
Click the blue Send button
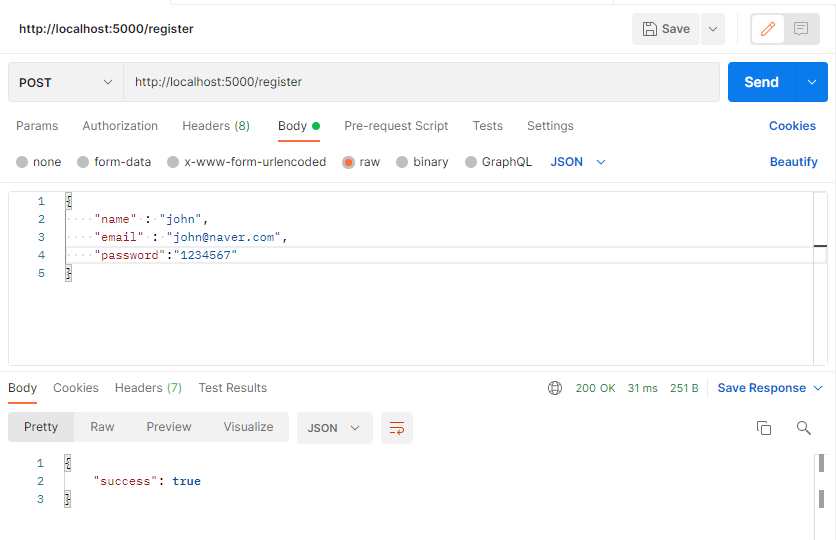[761, 82]
